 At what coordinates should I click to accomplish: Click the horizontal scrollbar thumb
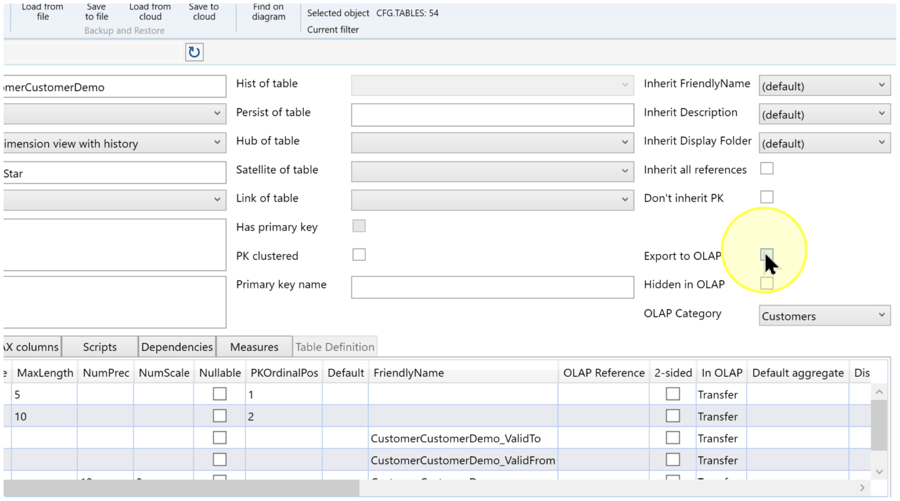(x=181, y=488)
